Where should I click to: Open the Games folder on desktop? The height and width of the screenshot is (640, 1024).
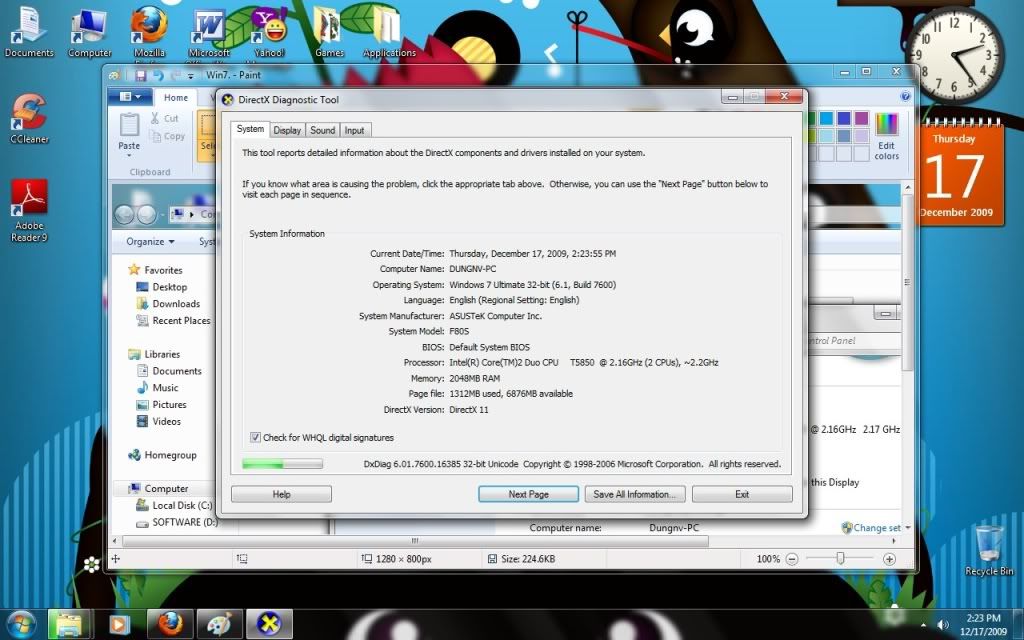329,31
